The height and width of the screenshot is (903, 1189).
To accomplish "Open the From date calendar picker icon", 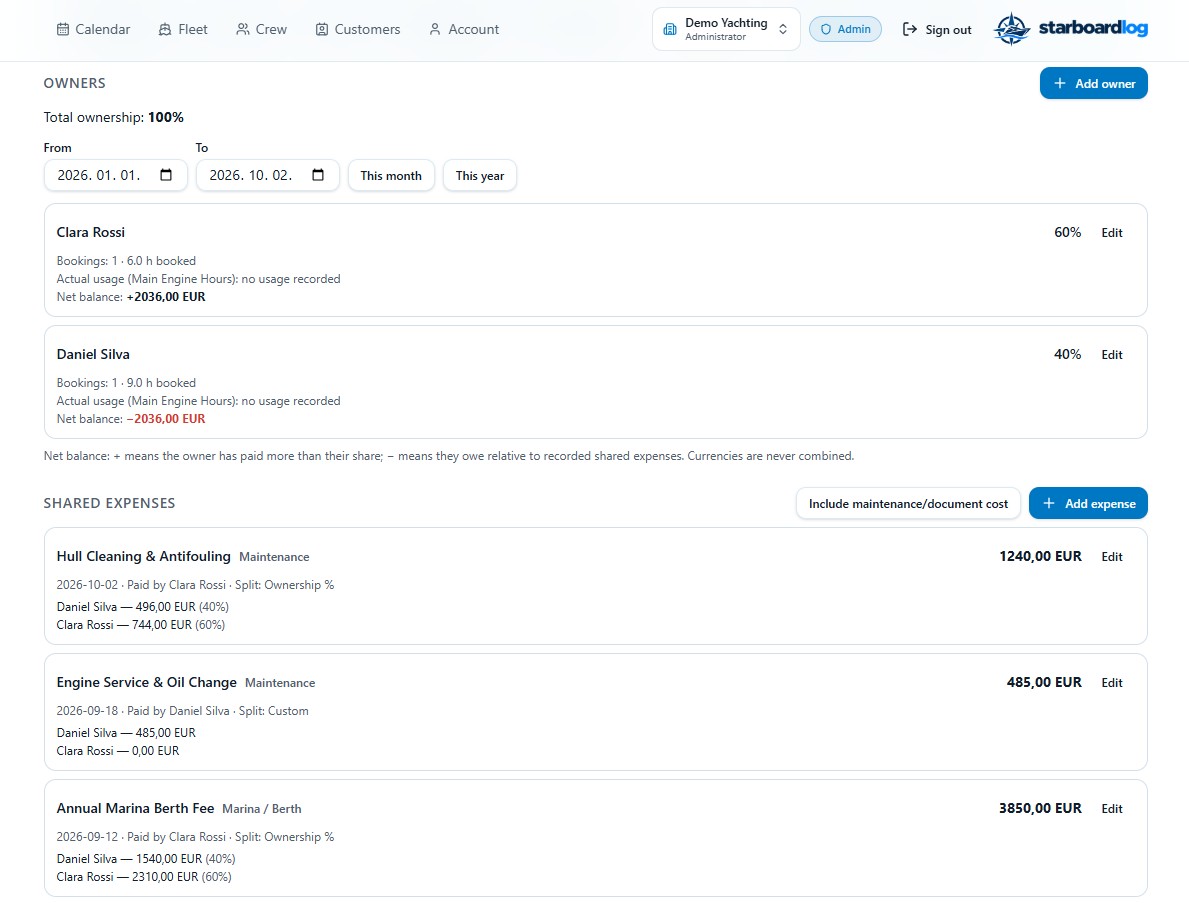I will coord(166,175).
